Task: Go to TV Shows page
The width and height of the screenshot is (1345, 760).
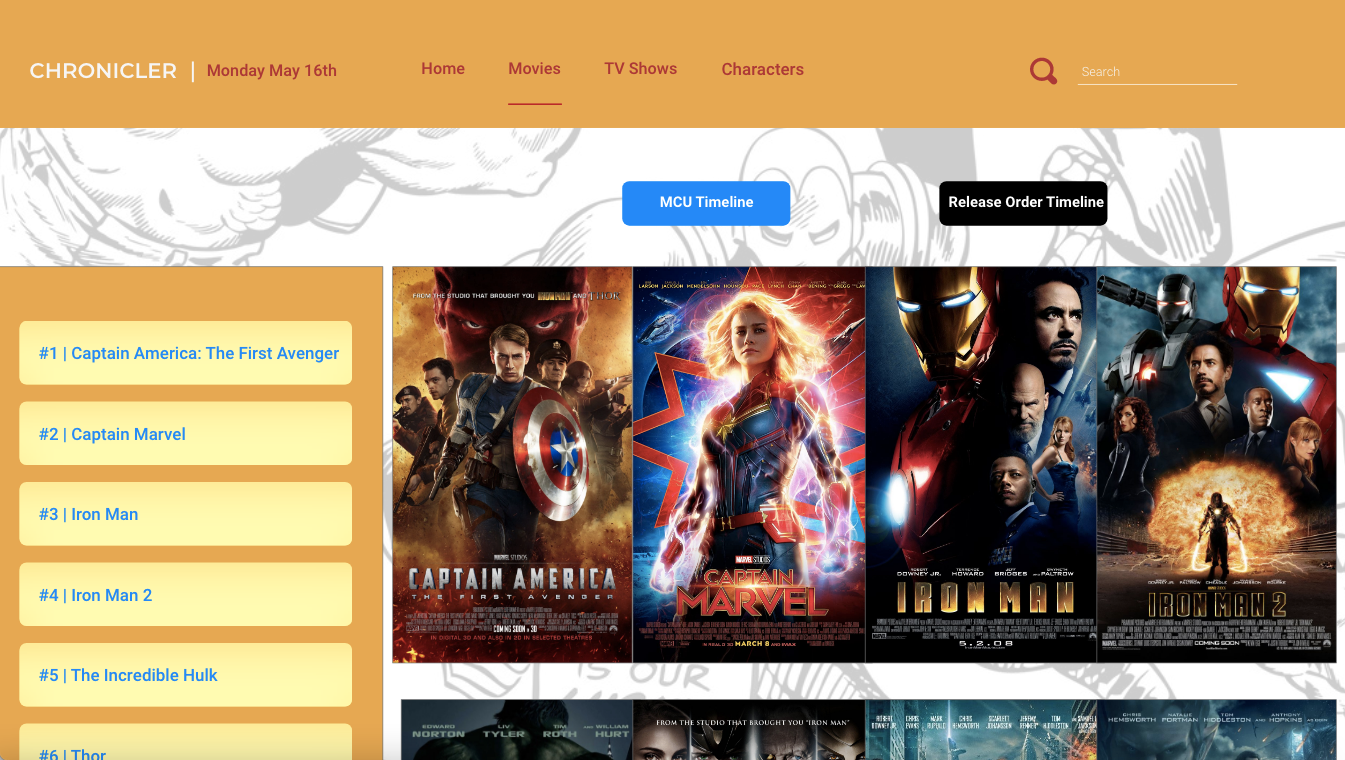Action: pyautogui.click(x=641, y=69)
